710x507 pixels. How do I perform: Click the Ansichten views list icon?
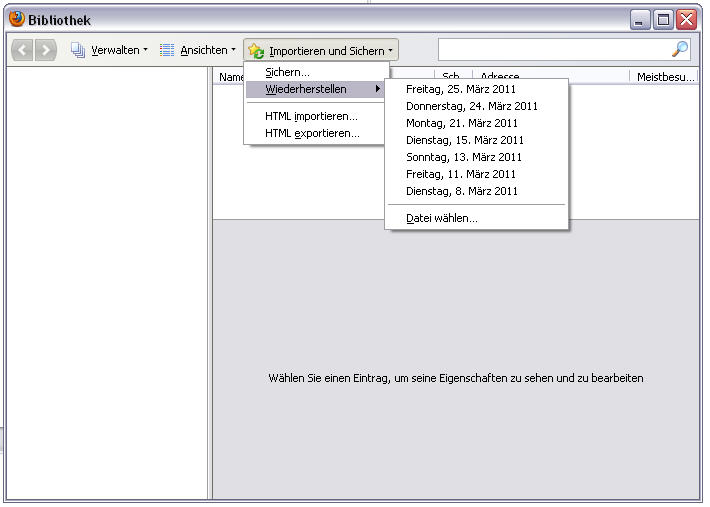pos(168,50)
